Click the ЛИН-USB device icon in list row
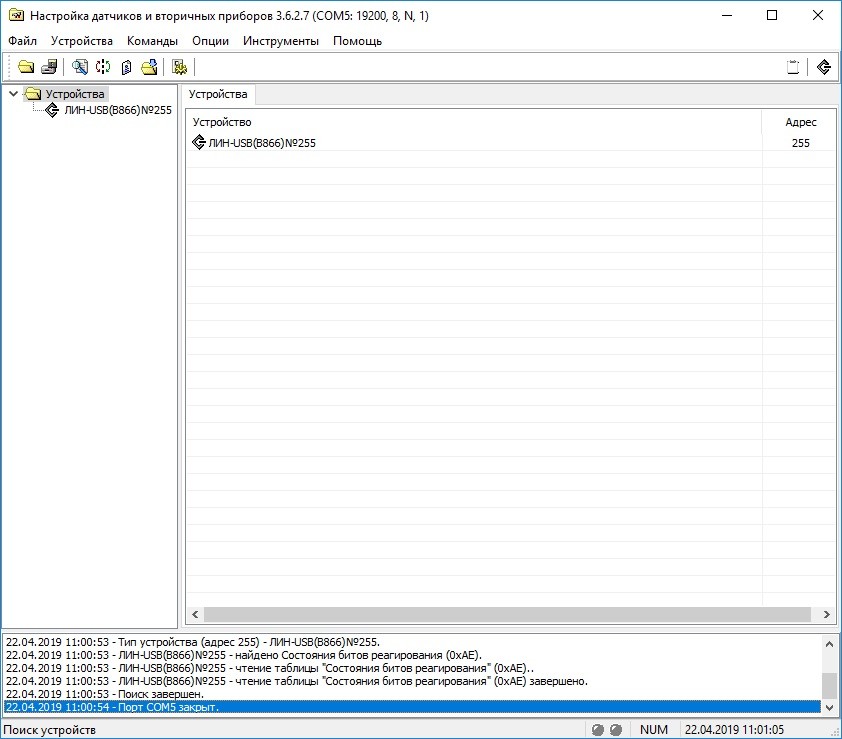The image size is (842, 739). point(199,142)
